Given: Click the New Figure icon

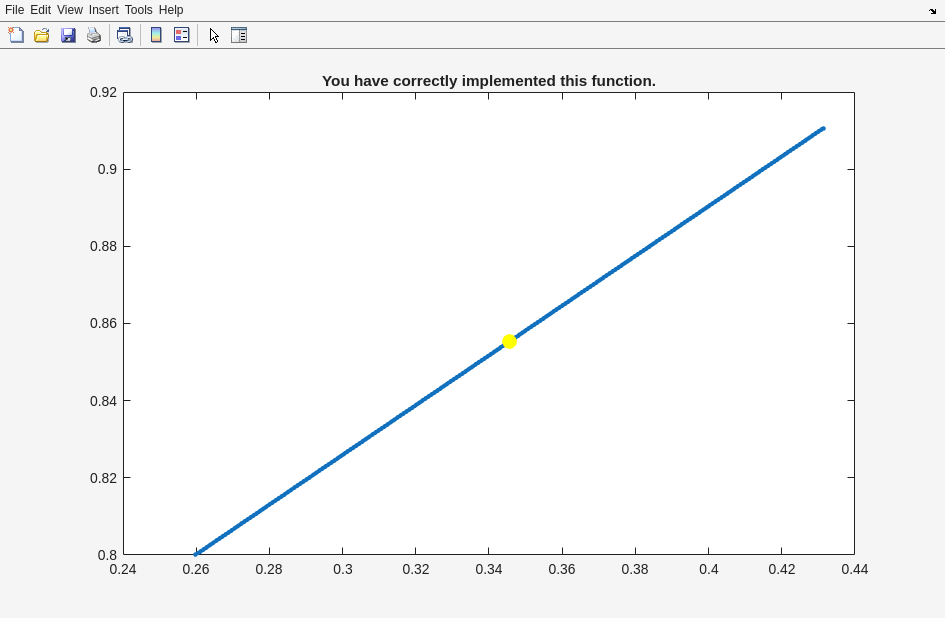Looking at the screenshot, I should point(16,35).
